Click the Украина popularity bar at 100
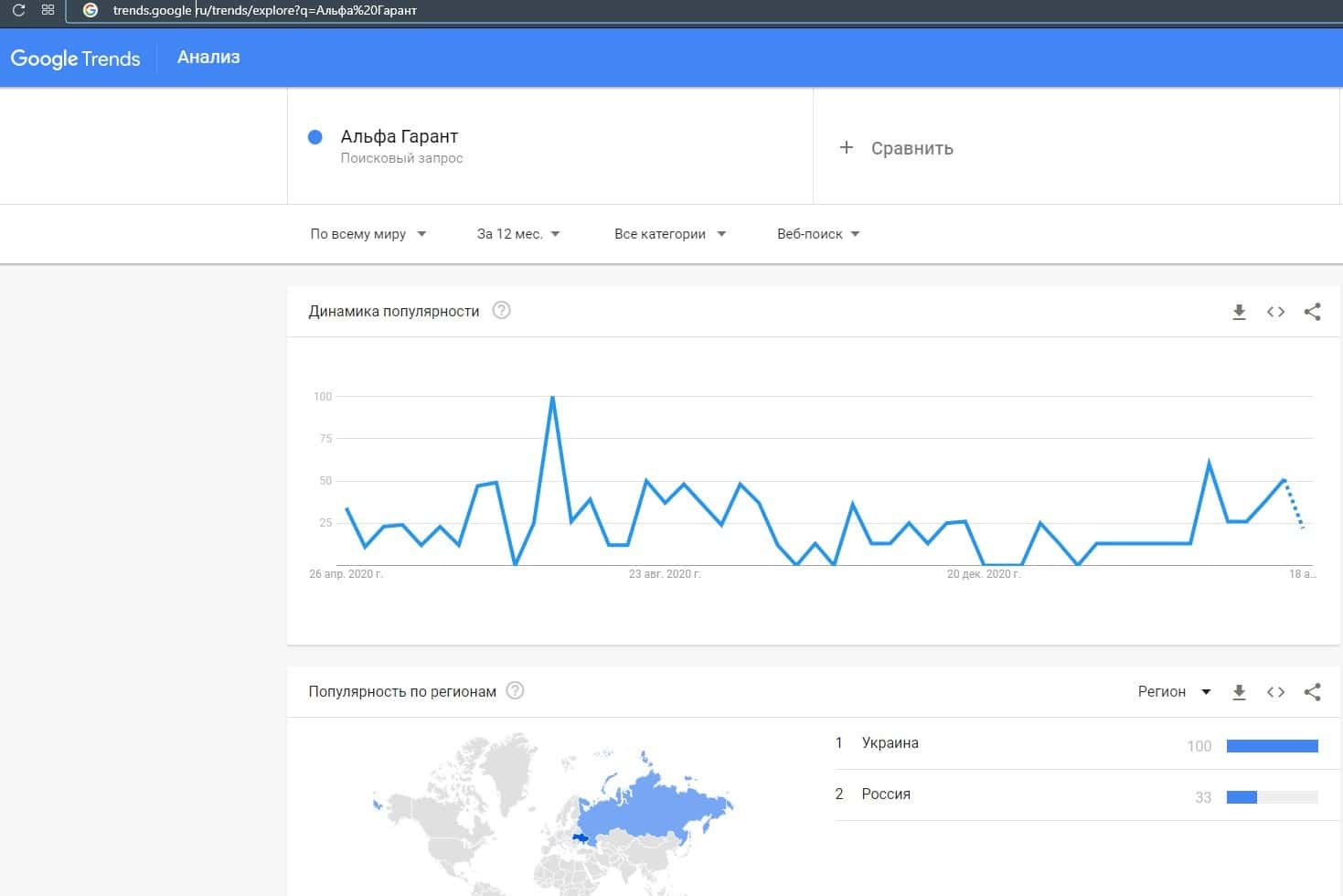The width and height of the screenshot is (1343, 896). [x=1272, y=746]
